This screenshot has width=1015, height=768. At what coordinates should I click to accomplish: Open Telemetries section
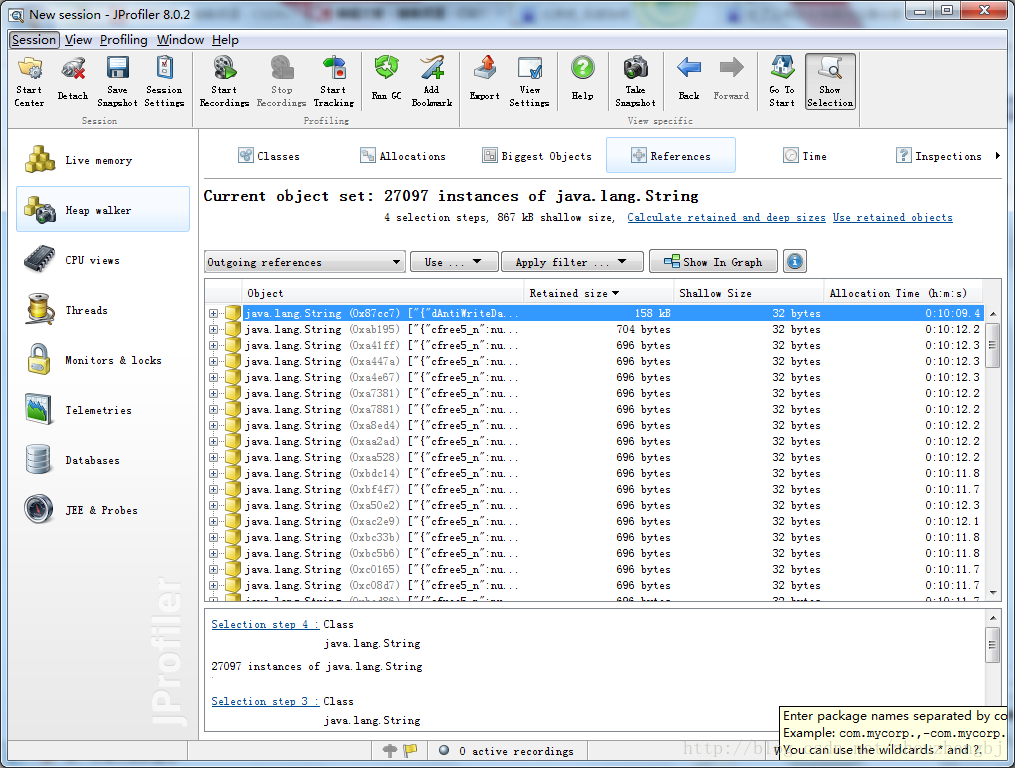coord(103,410)
